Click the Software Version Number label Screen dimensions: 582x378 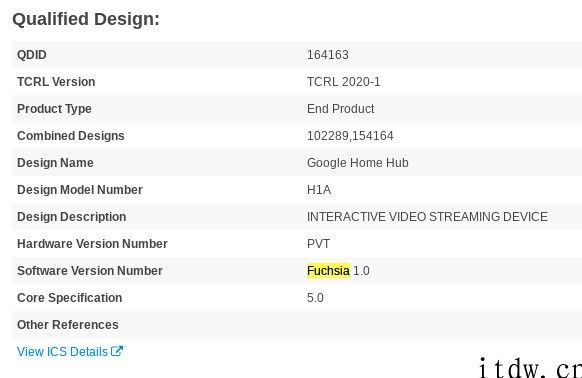tap(90, 271)
